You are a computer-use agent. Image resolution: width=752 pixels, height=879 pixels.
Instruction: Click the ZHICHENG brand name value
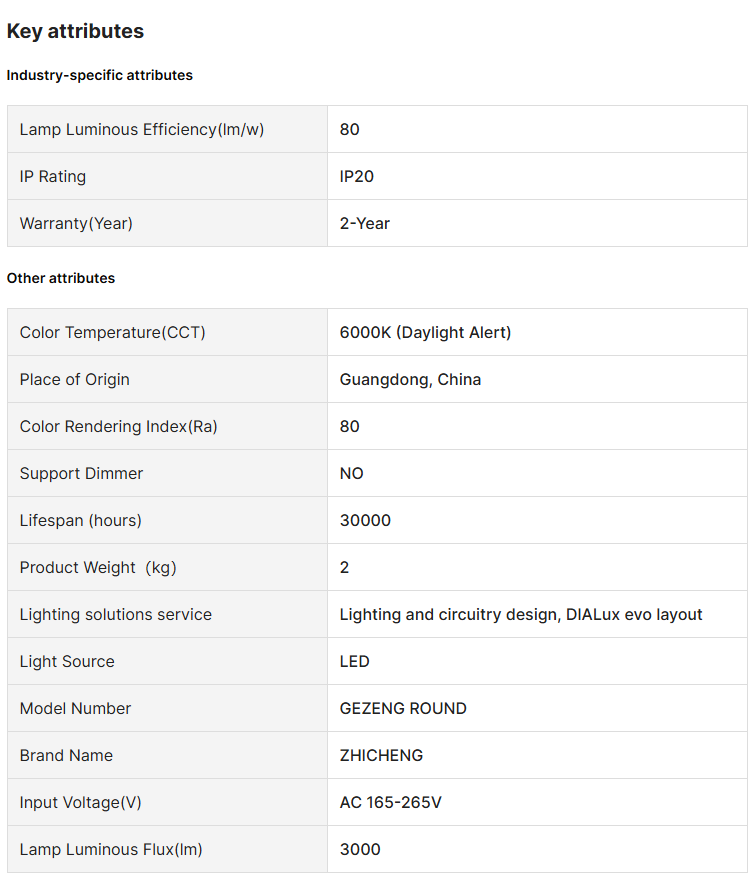[x=381, y=755]
